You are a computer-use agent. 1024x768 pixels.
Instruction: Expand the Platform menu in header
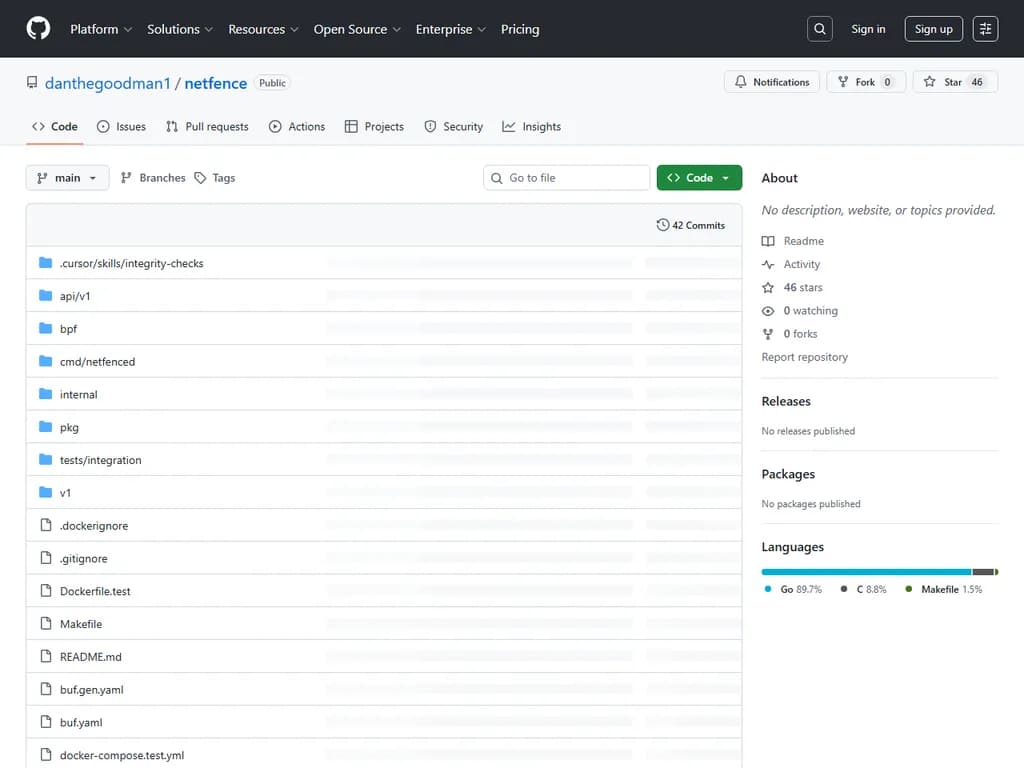(100, 29)
